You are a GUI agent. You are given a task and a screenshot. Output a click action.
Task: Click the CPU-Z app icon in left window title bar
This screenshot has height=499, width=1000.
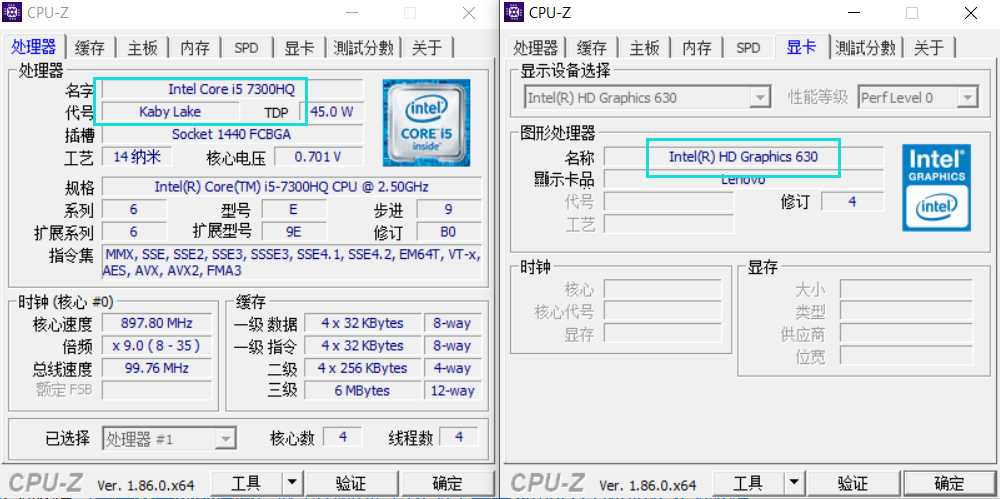(x=12, y=12)
